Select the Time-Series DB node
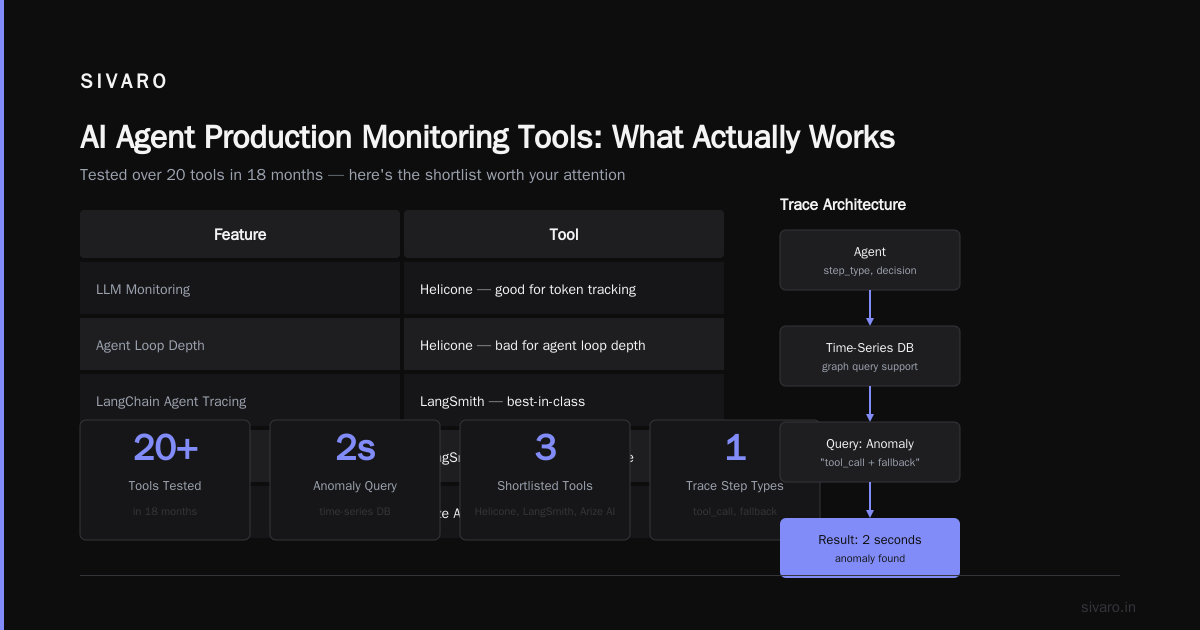The height and width of the screenshot is (630, 1200). coord(870,356)
